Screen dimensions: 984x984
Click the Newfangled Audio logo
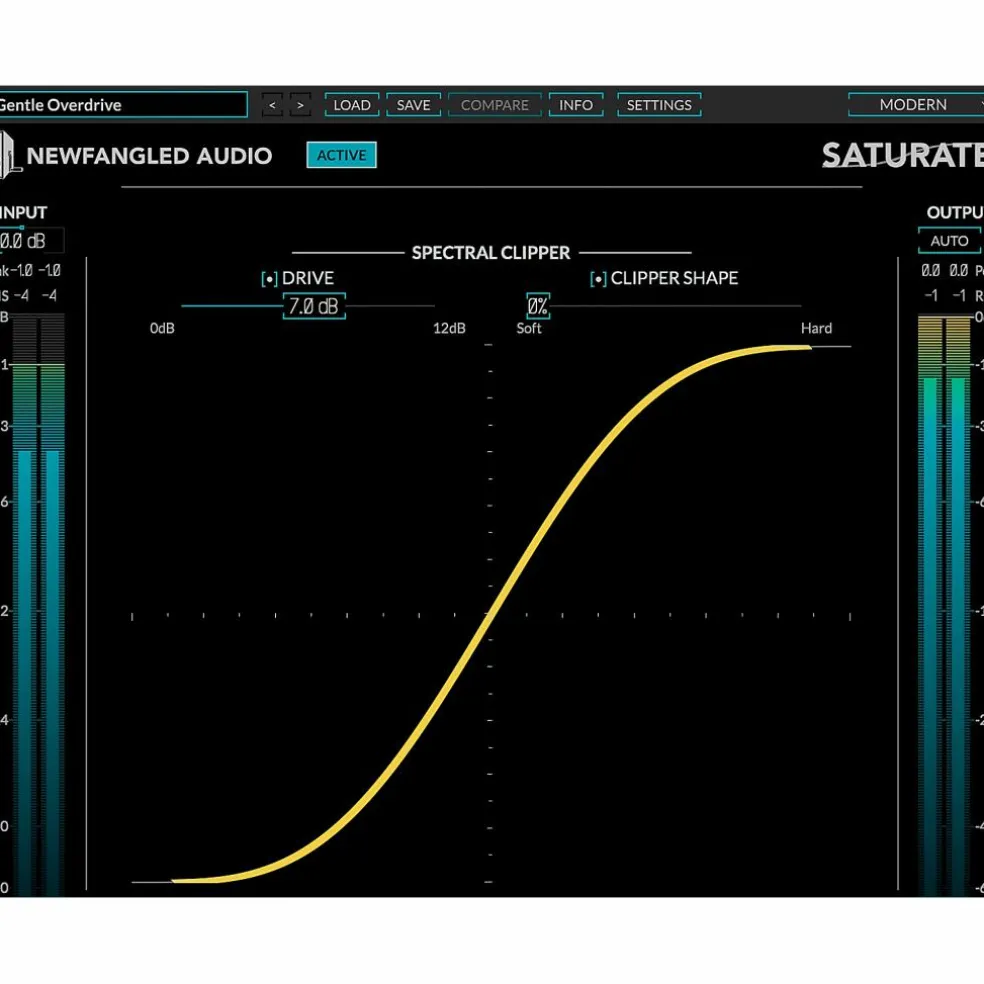pos(136,156)
